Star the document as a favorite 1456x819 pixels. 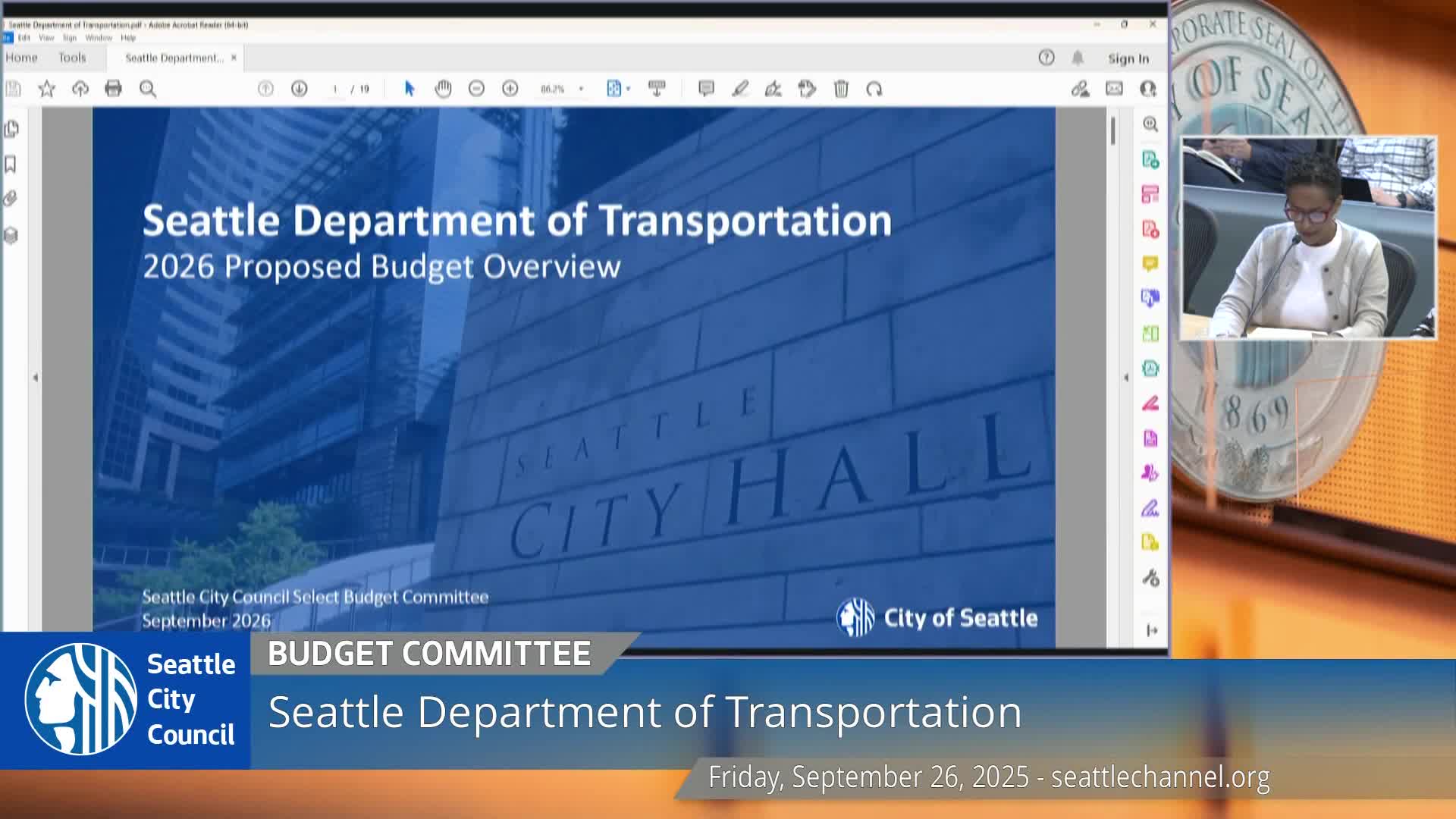(47, 89)
